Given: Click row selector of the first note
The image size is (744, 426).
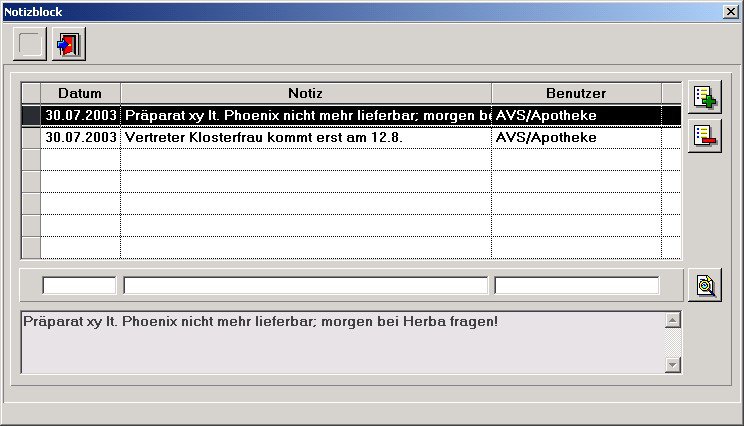Looking at the screenshot, I should point(30,115).
